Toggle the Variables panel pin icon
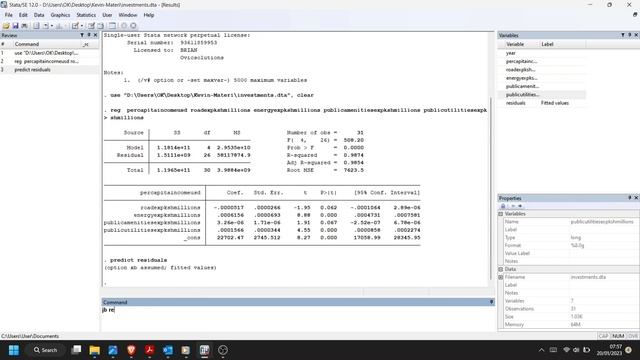Viewport: 640px width, 360px height. coord(630,35)
